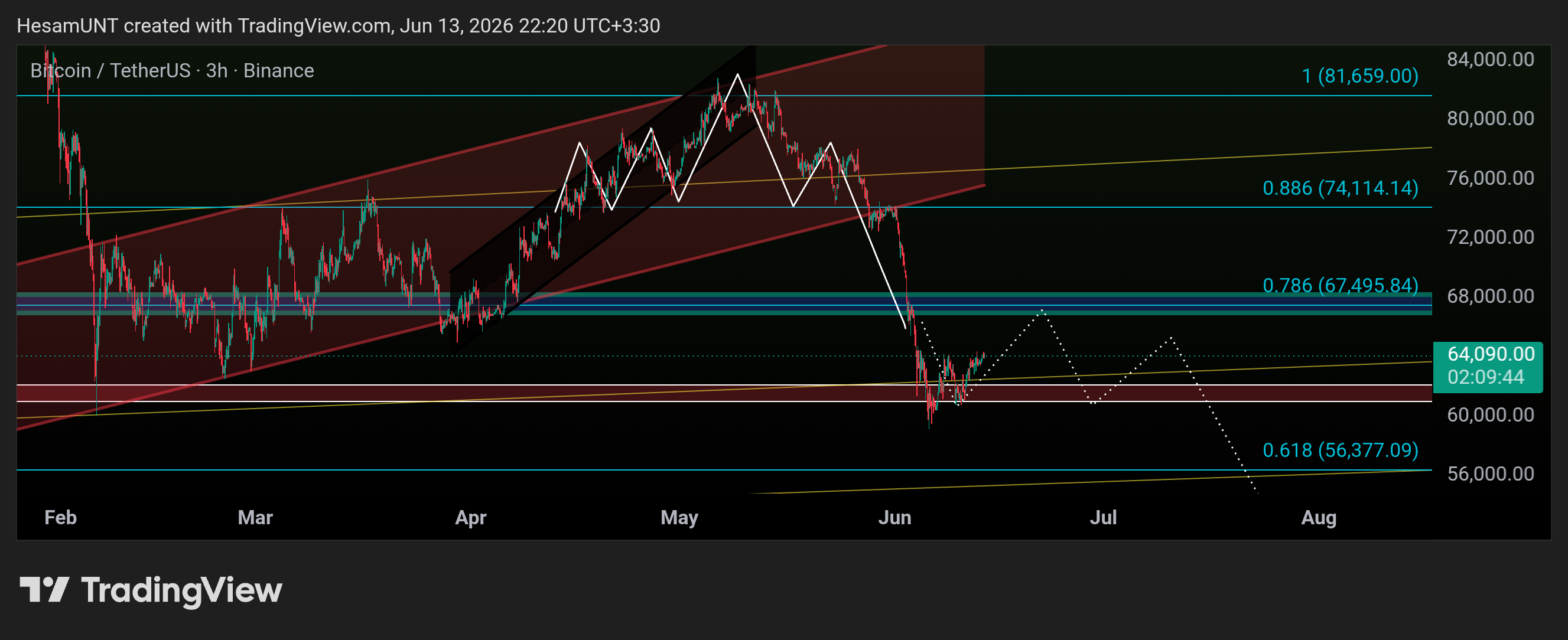Select the "Mar" time axis label
Image resolution: width=1568 pixels, height=640 pixels.
[255, 518]
